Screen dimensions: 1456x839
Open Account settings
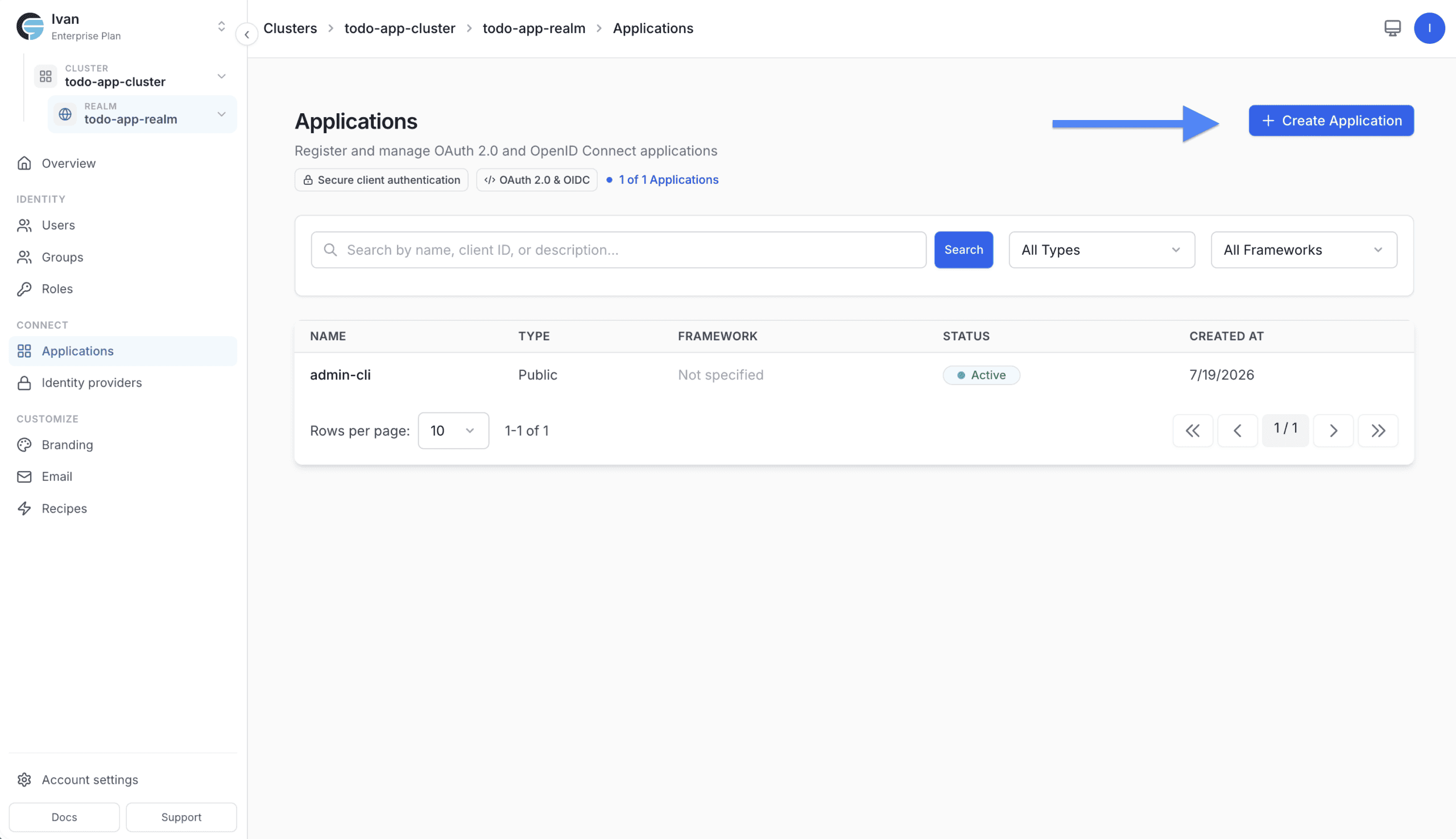123,780
